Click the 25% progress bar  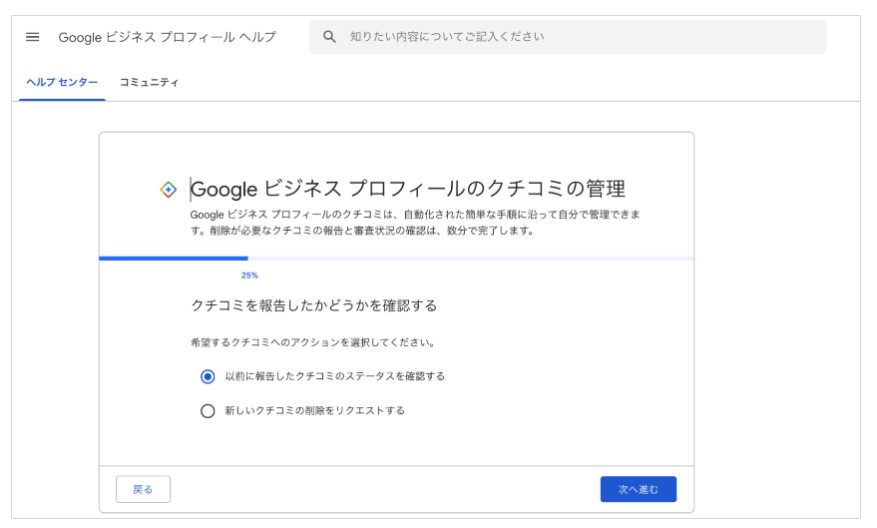point(397,258)
